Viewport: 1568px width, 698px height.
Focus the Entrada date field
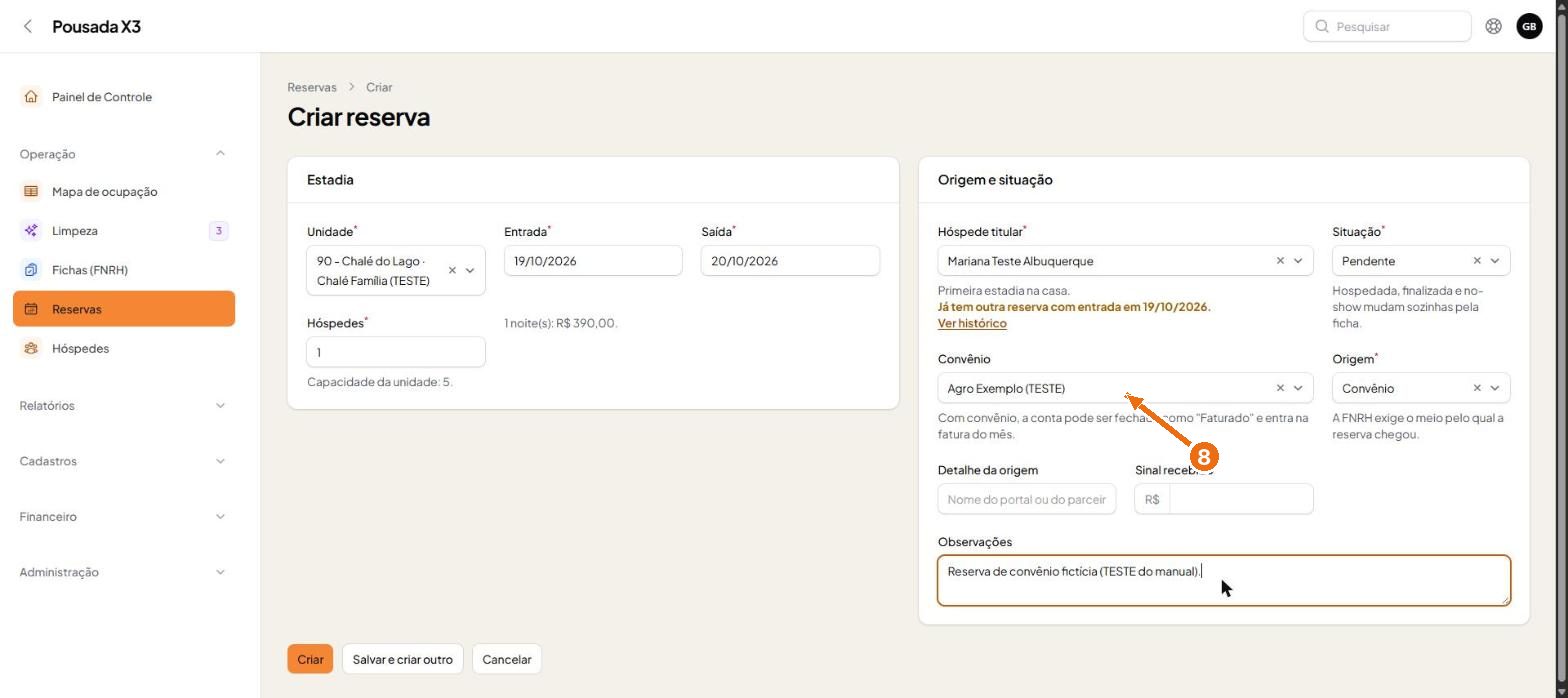593,261
